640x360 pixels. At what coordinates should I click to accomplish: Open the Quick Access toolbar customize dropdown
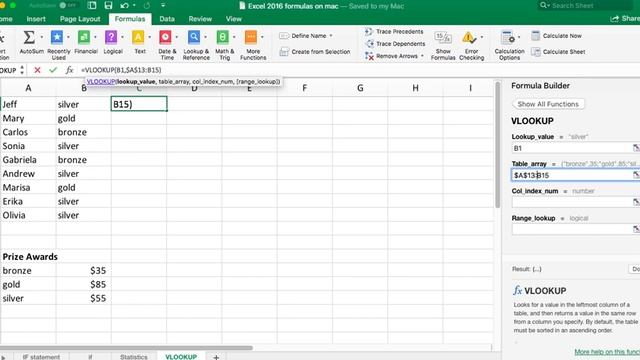point(163,6)
